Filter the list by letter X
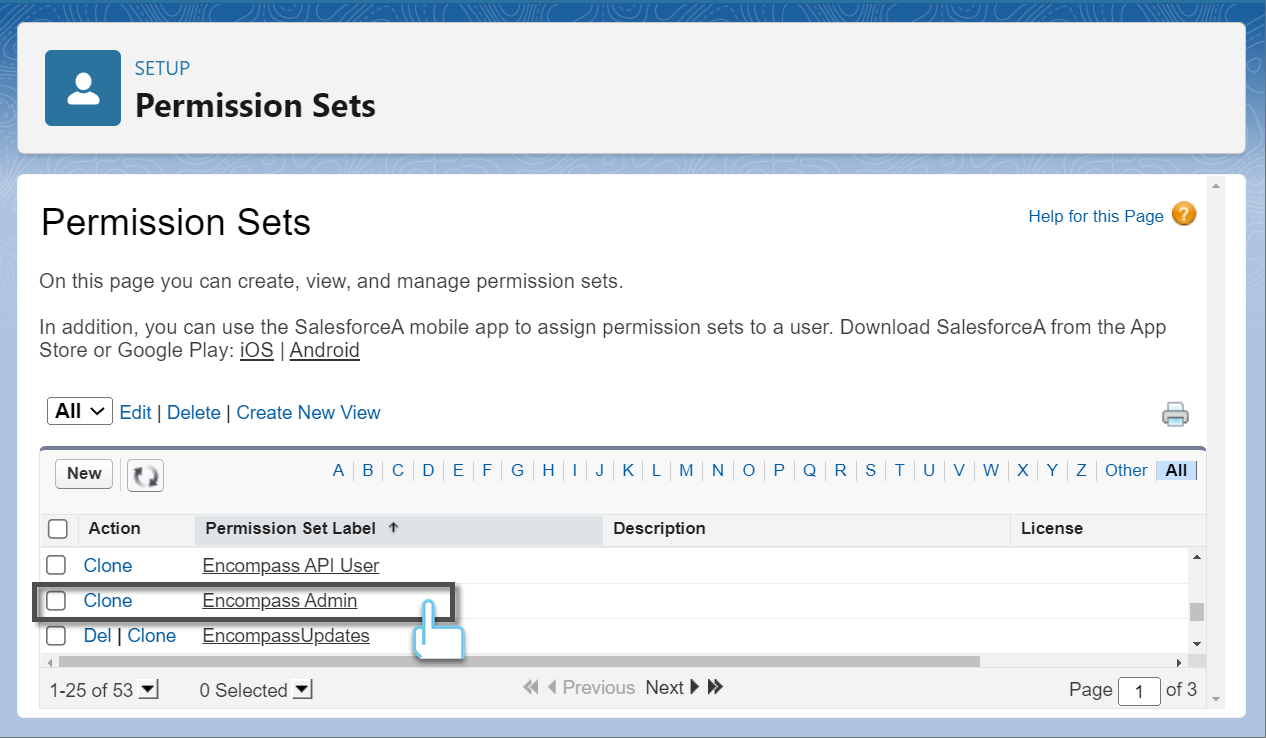 (x=1023, y=470)
